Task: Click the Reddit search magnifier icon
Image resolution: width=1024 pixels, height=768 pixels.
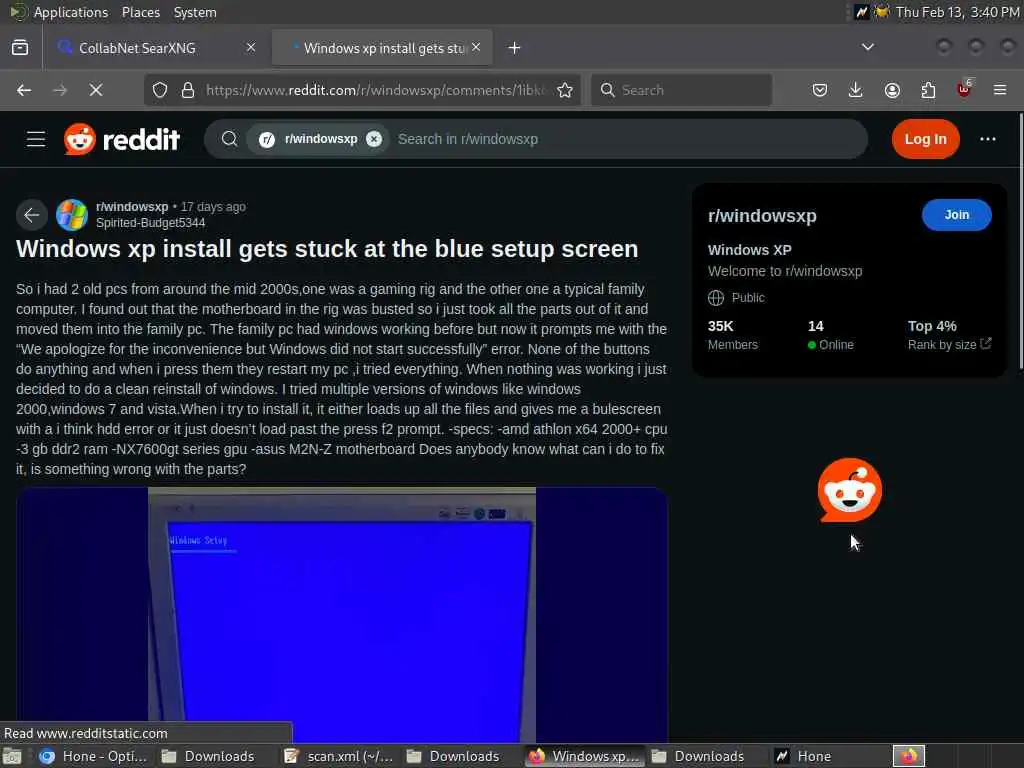Action: tap(229, 139)
